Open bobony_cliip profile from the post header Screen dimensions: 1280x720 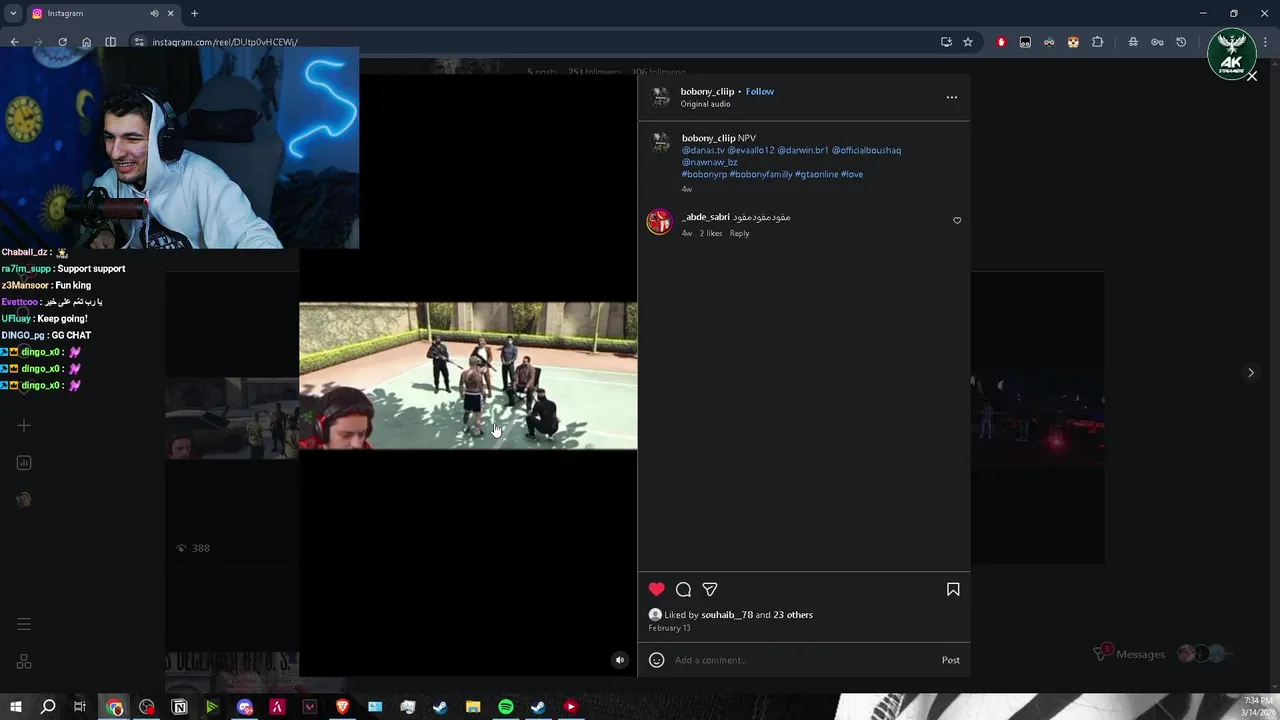[x=707, y=91]
